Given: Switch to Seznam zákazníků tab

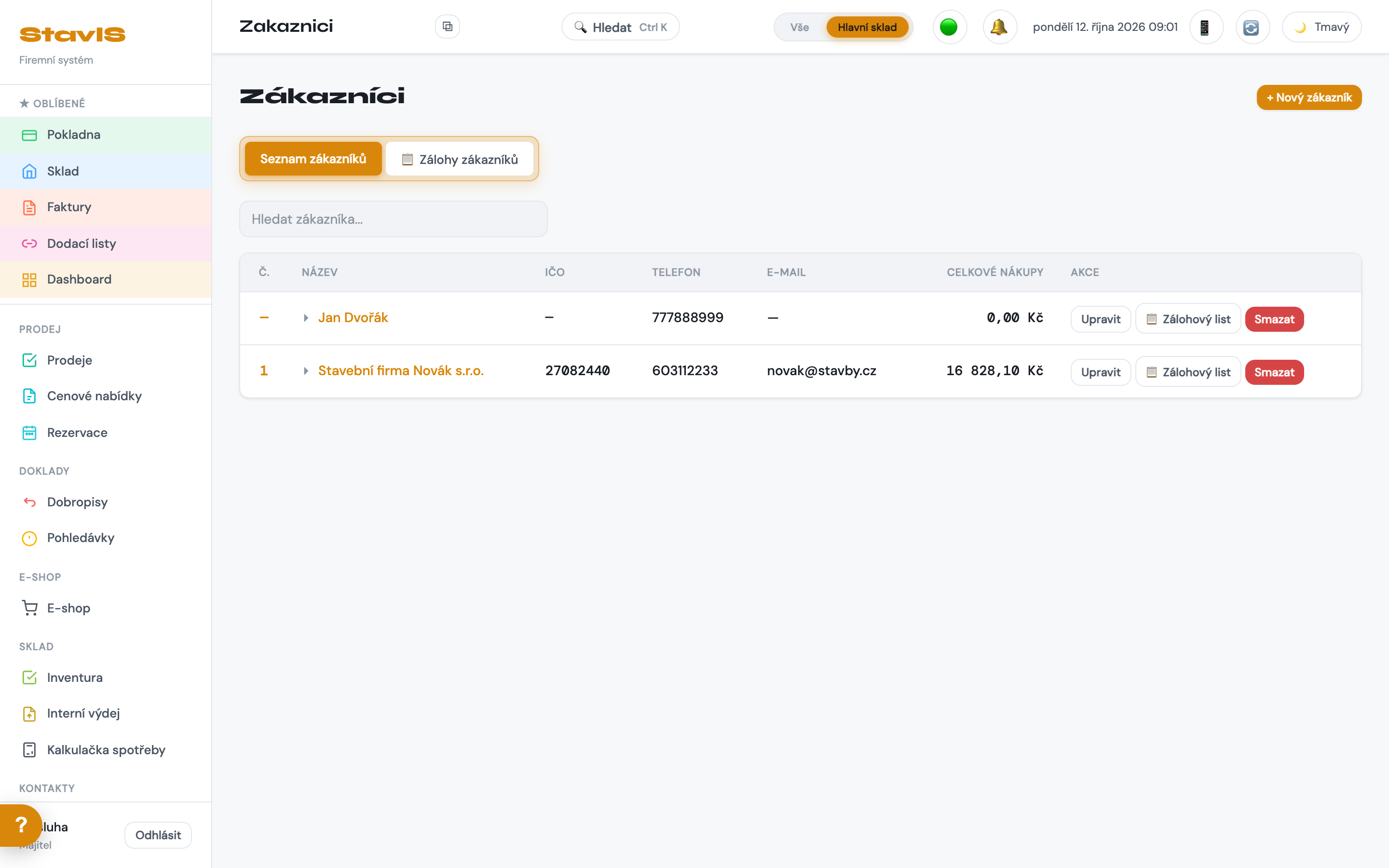Looking at the screenshot, I should 313,159.
